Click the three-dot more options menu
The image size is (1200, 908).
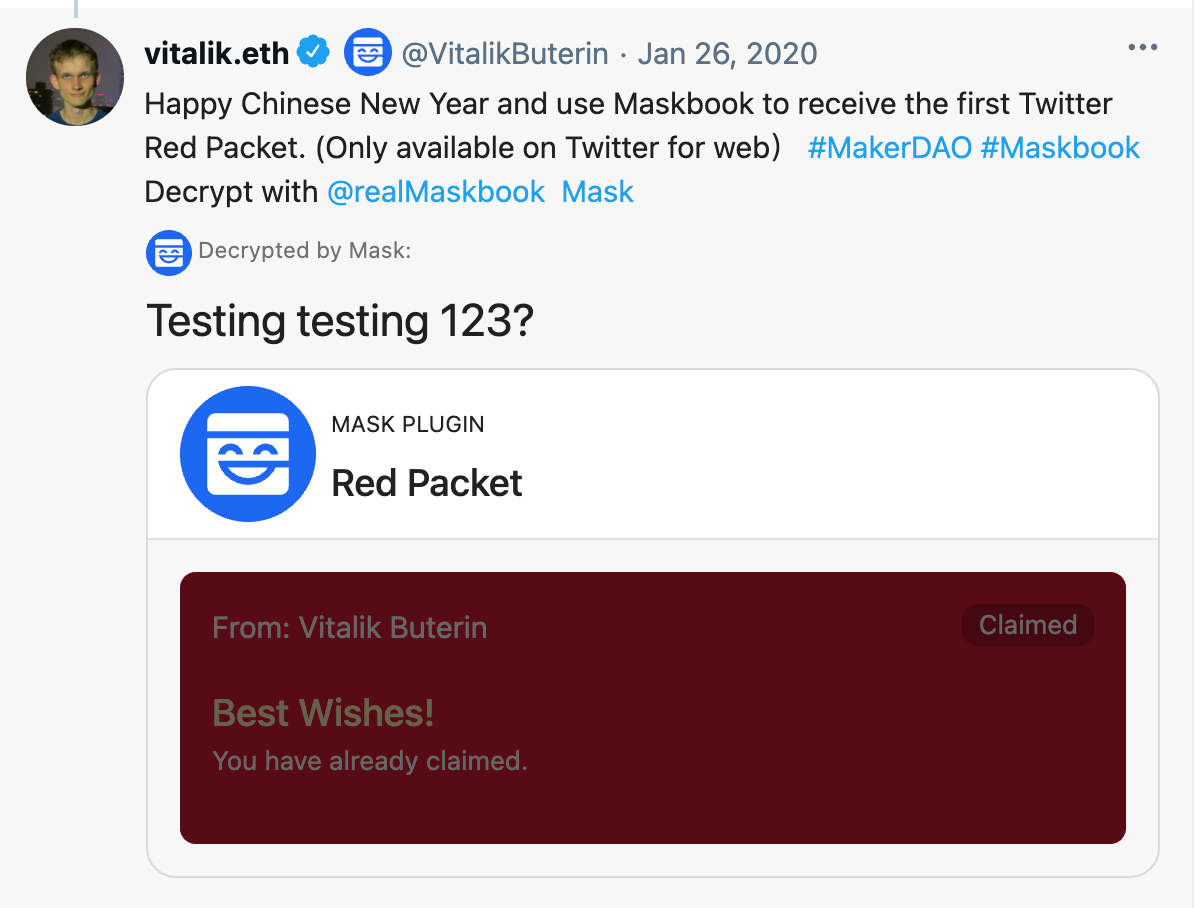(1142, 46)
